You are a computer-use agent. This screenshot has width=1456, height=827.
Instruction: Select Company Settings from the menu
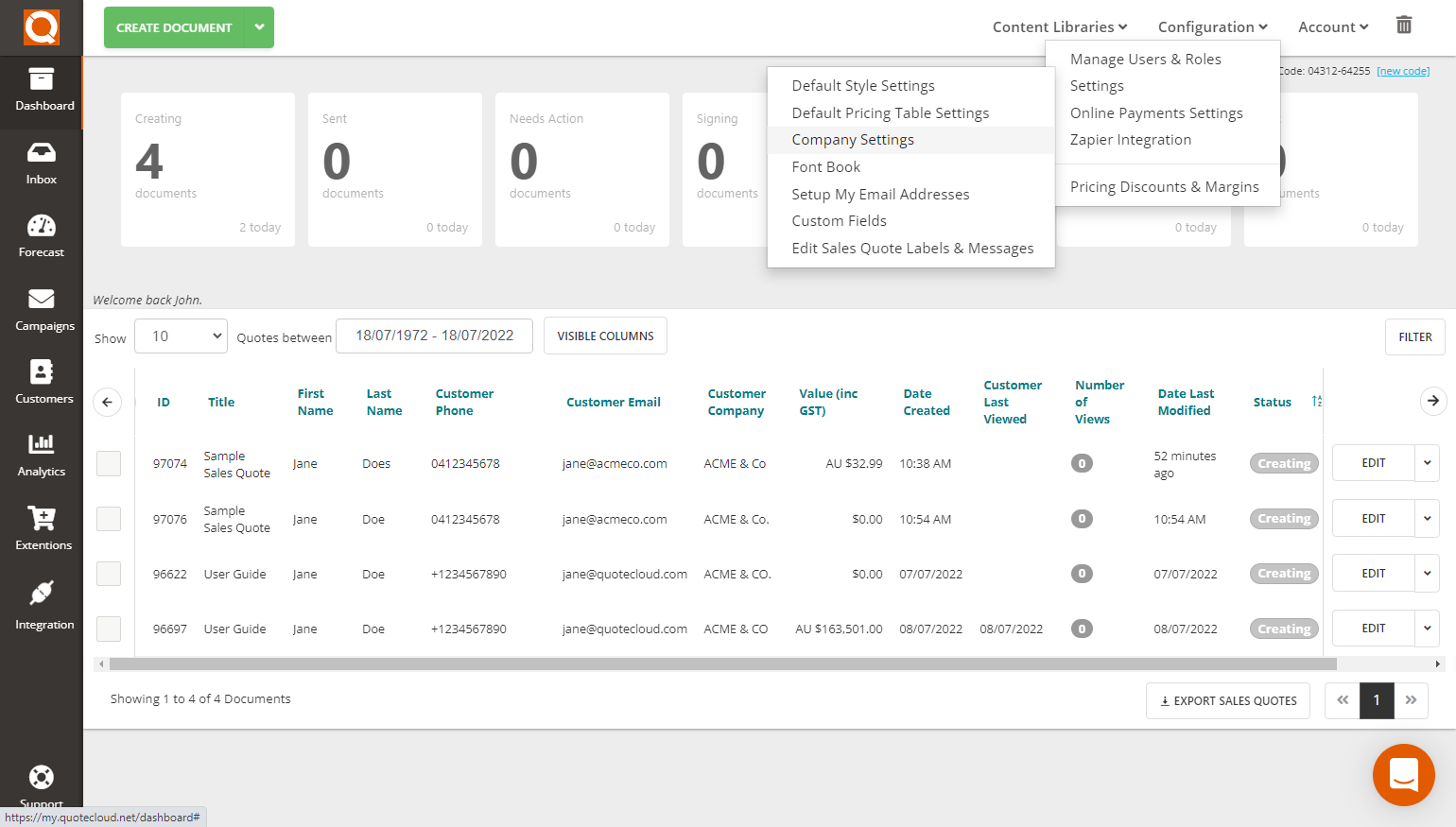click(853, 139)
